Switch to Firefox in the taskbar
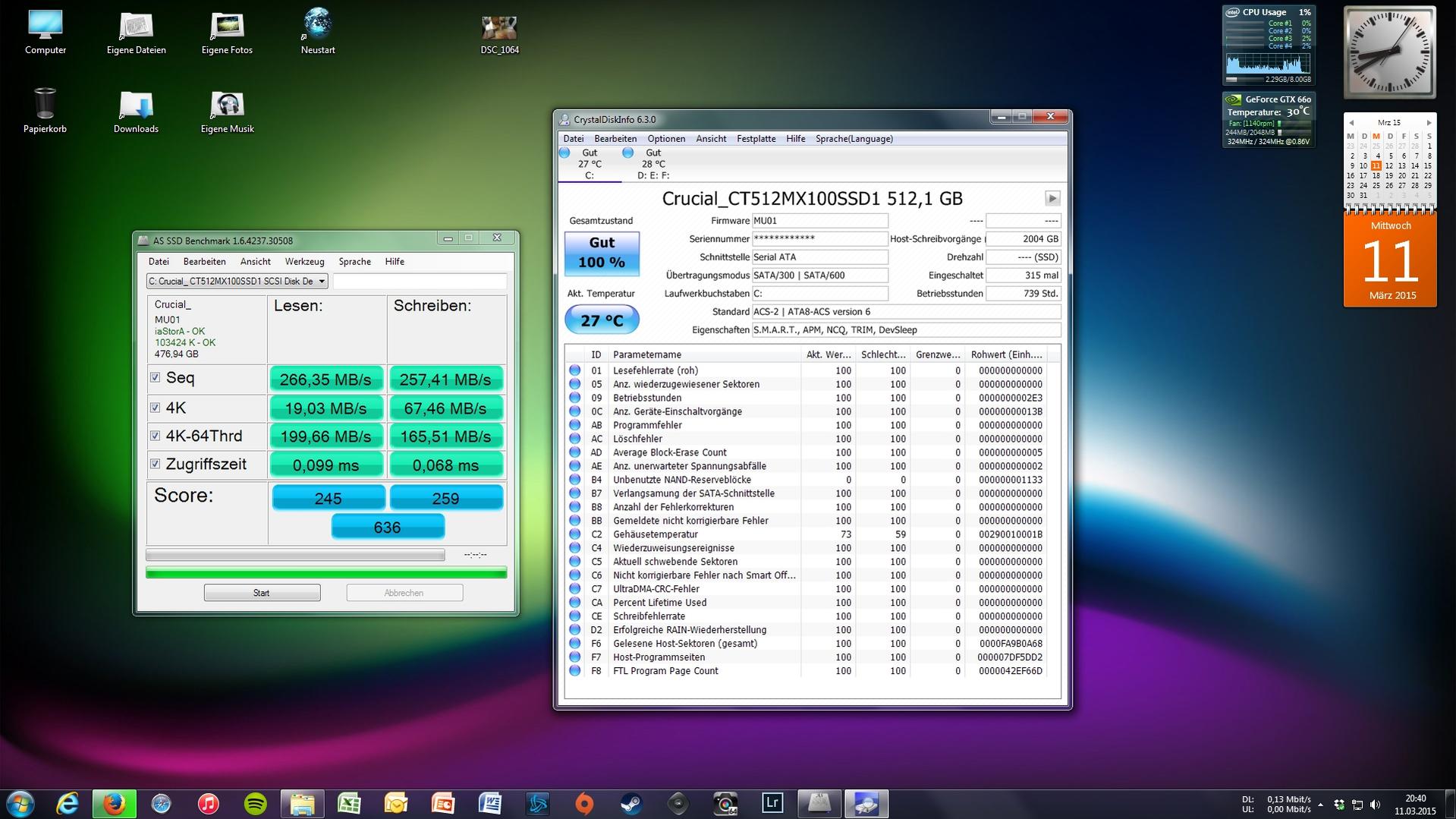The width and height of the screenshot is (1456, 819). point(115,803)
